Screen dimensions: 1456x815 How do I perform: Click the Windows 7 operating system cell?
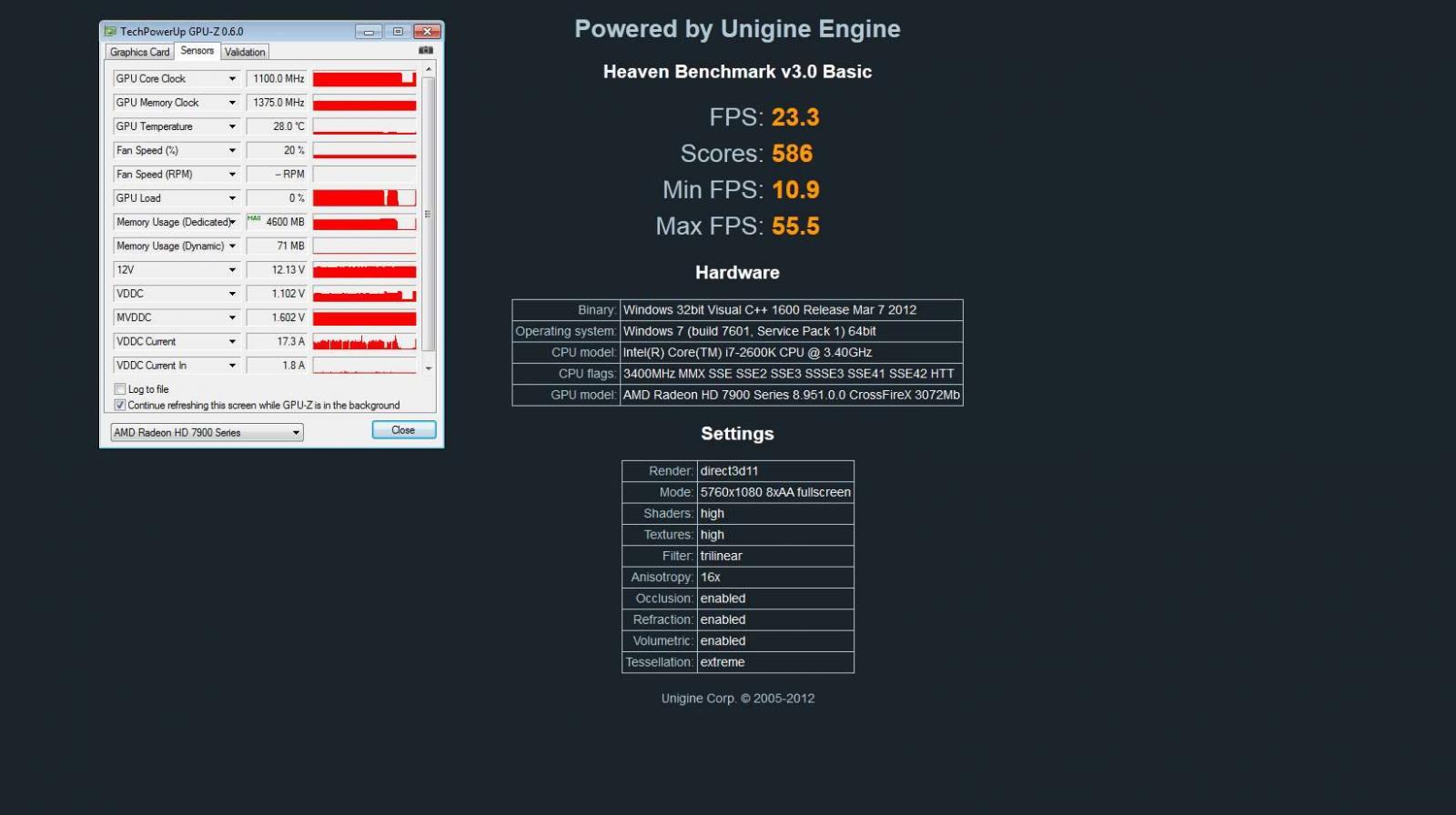(791, 332)
